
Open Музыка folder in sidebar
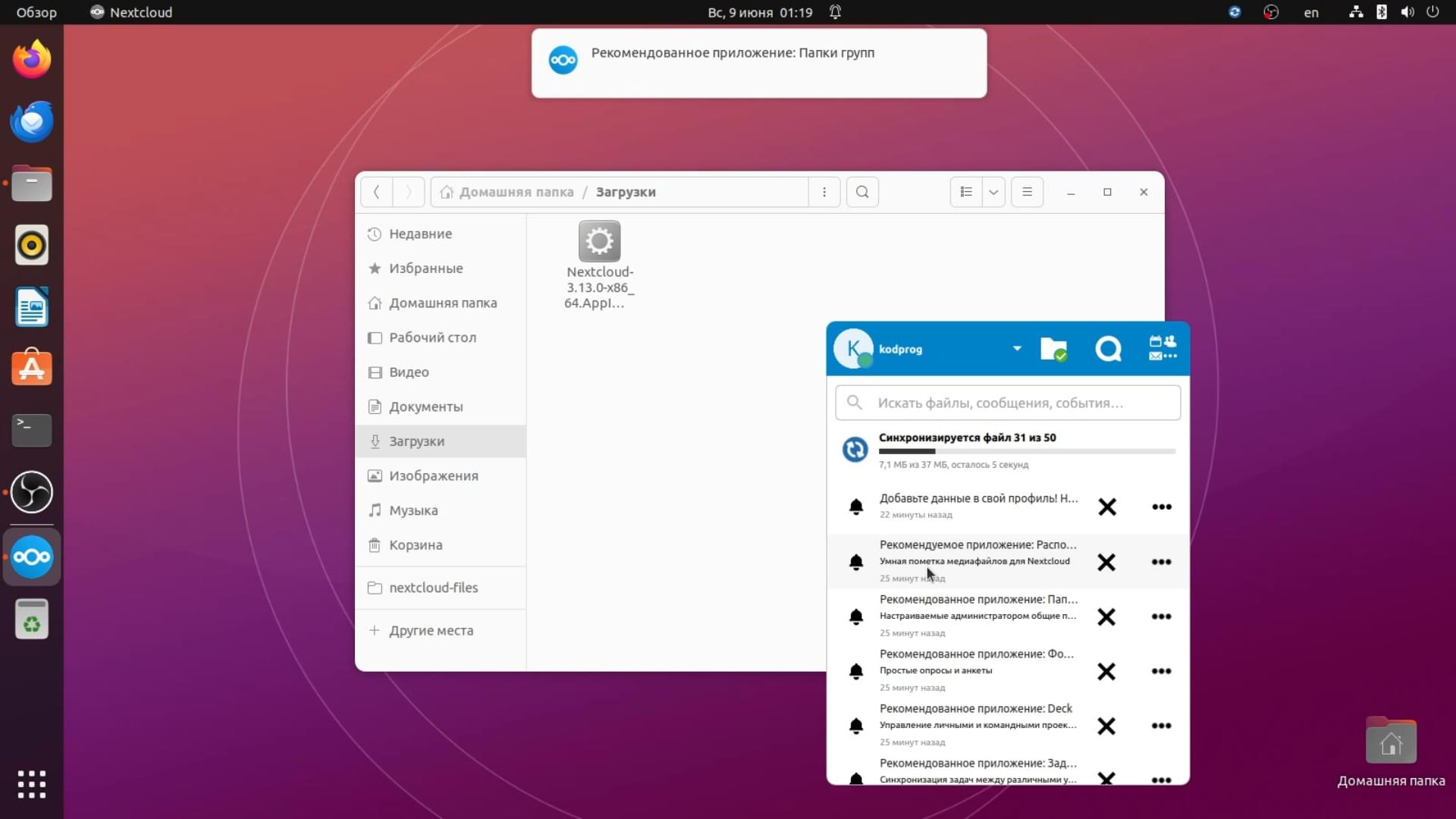441,510
